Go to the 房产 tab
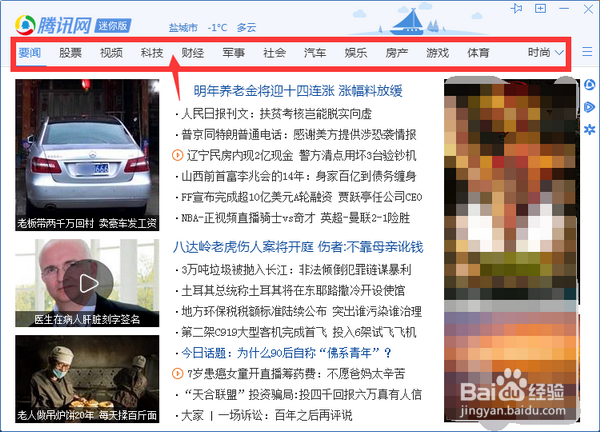 click(x=397, y=52)
